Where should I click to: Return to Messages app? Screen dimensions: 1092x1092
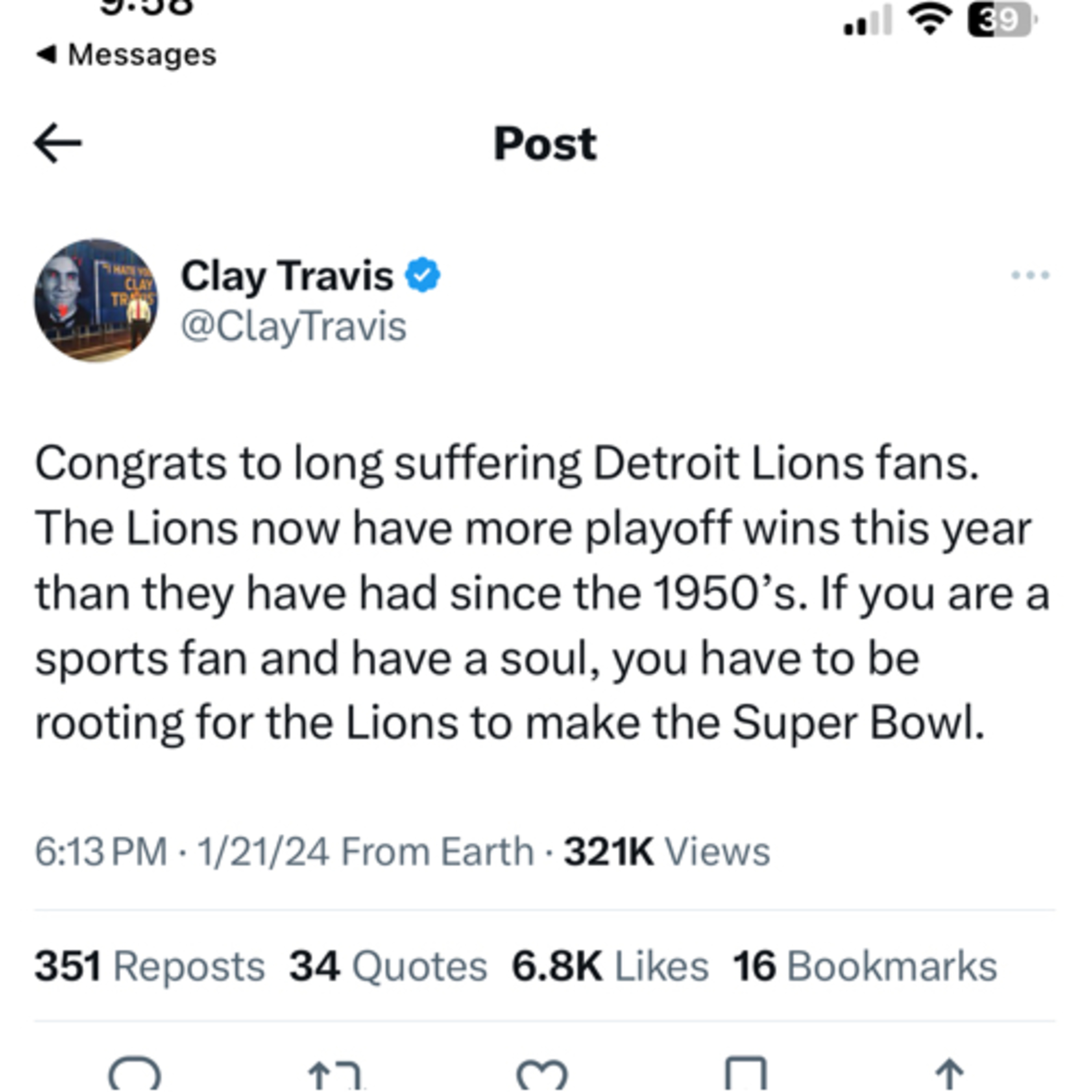[x=127, y=55]
